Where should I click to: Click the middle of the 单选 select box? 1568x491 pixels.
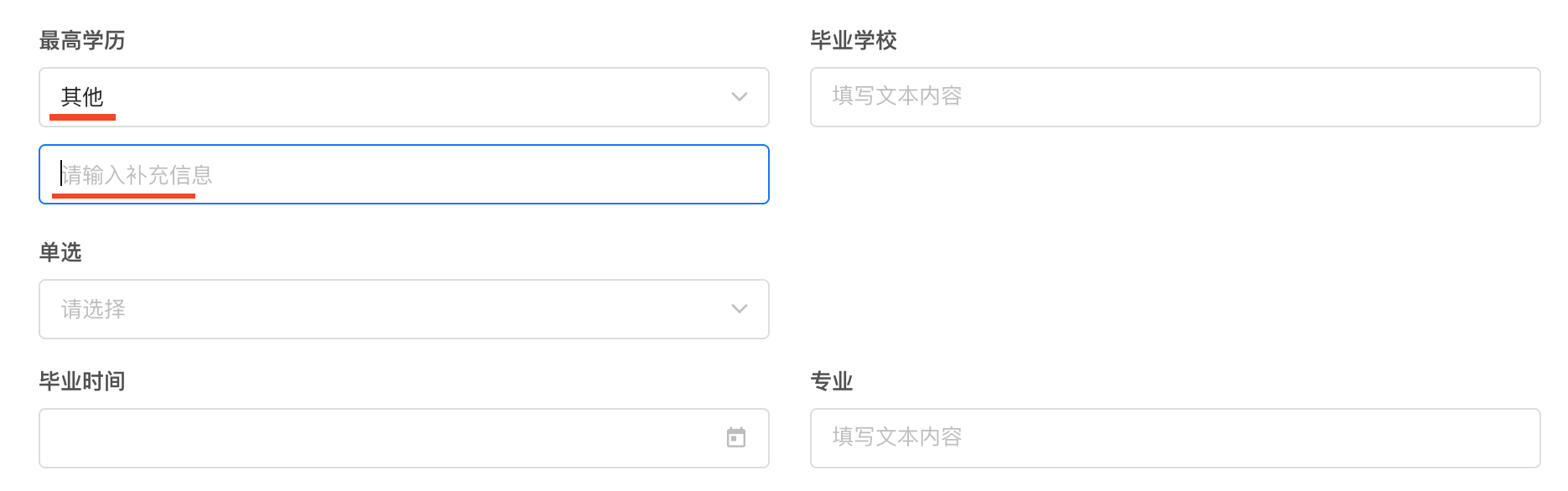(x=403, y=309)
